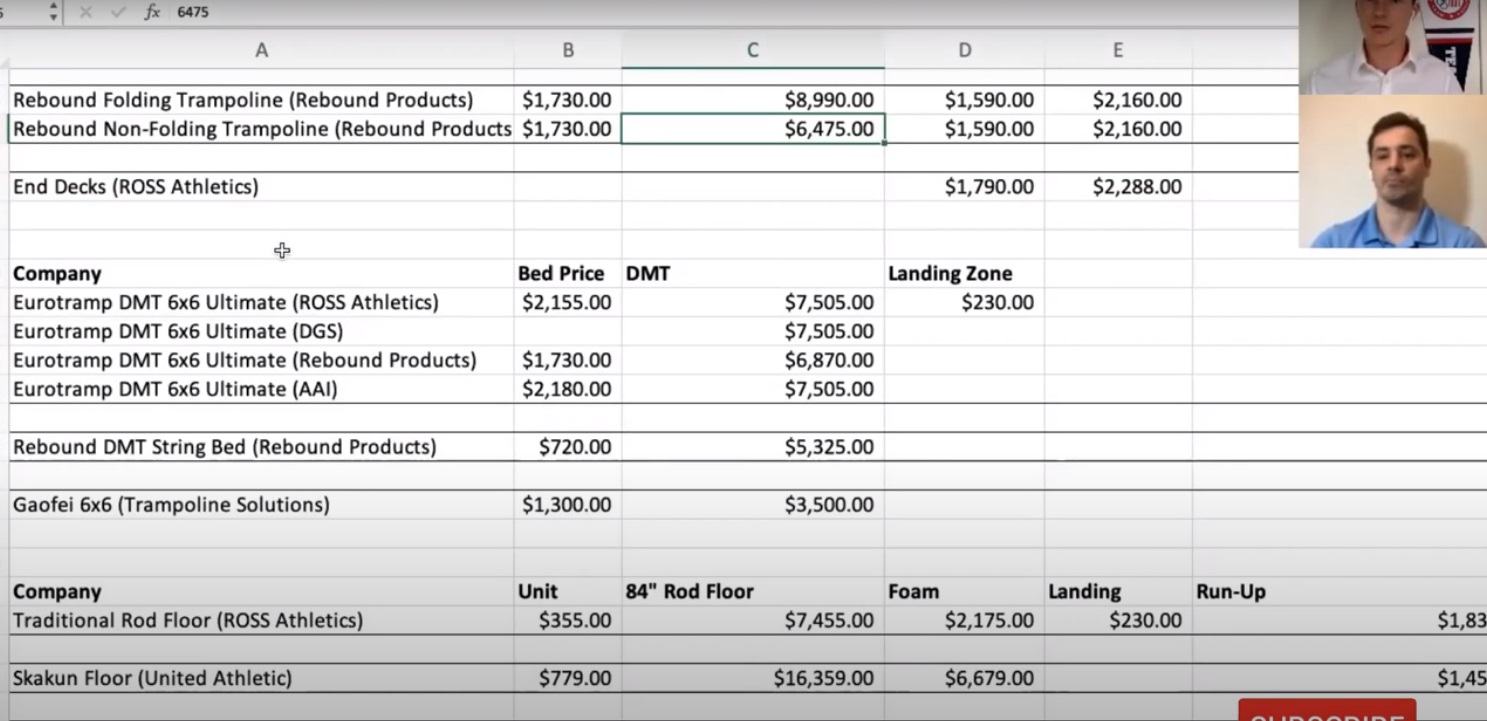Select the $6,870.00 DMT cell
This screenshot has width=1487, height=721.
tap(753, 360)
